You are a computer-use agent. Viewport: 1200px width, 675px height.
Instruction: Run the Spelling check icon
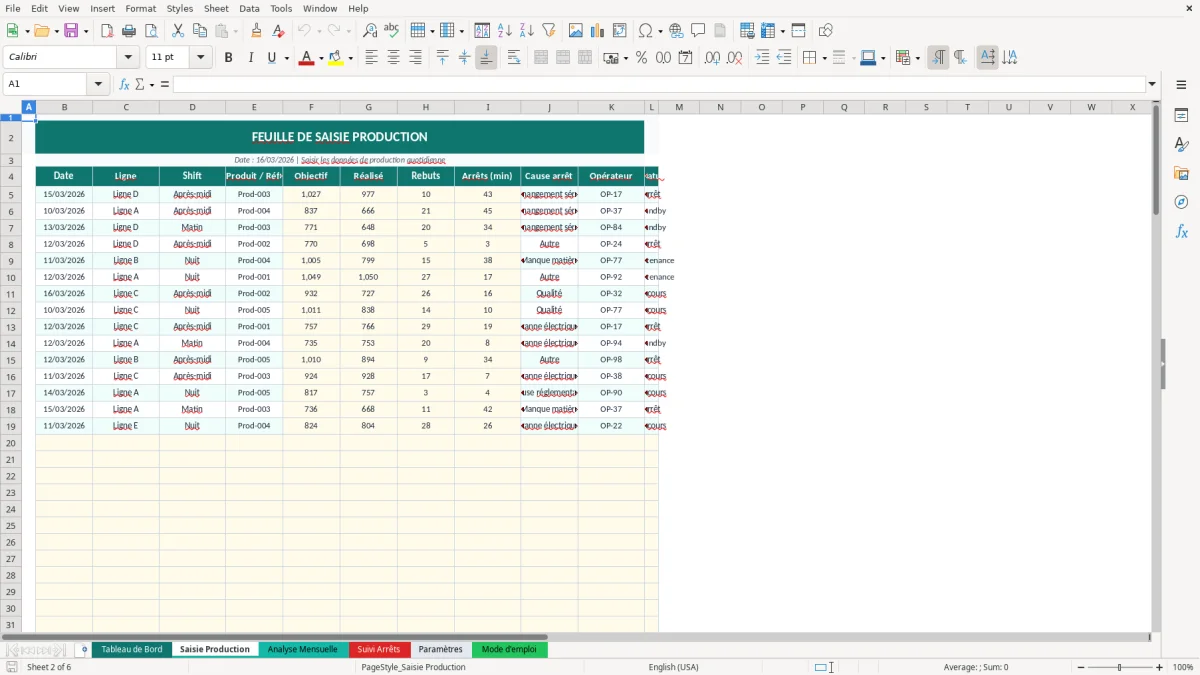coord(391,31)
